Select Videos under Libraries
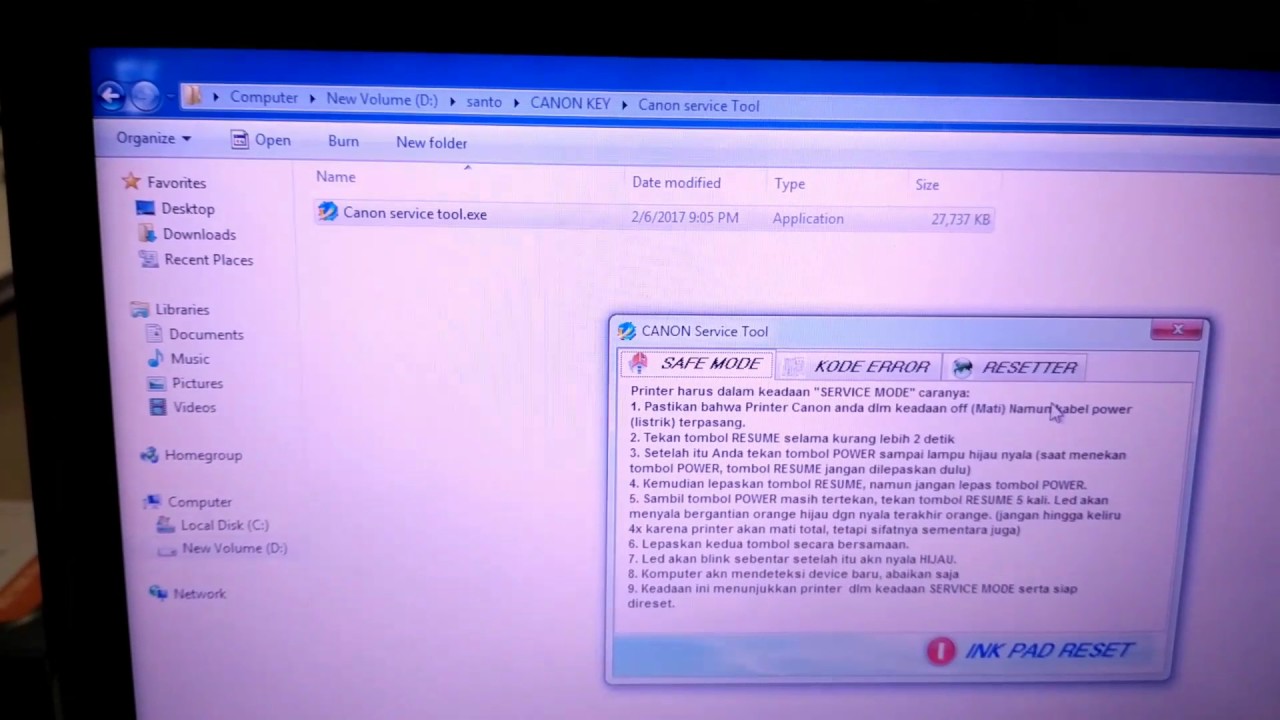This screenshot has height=720, width=1280. 194,407
